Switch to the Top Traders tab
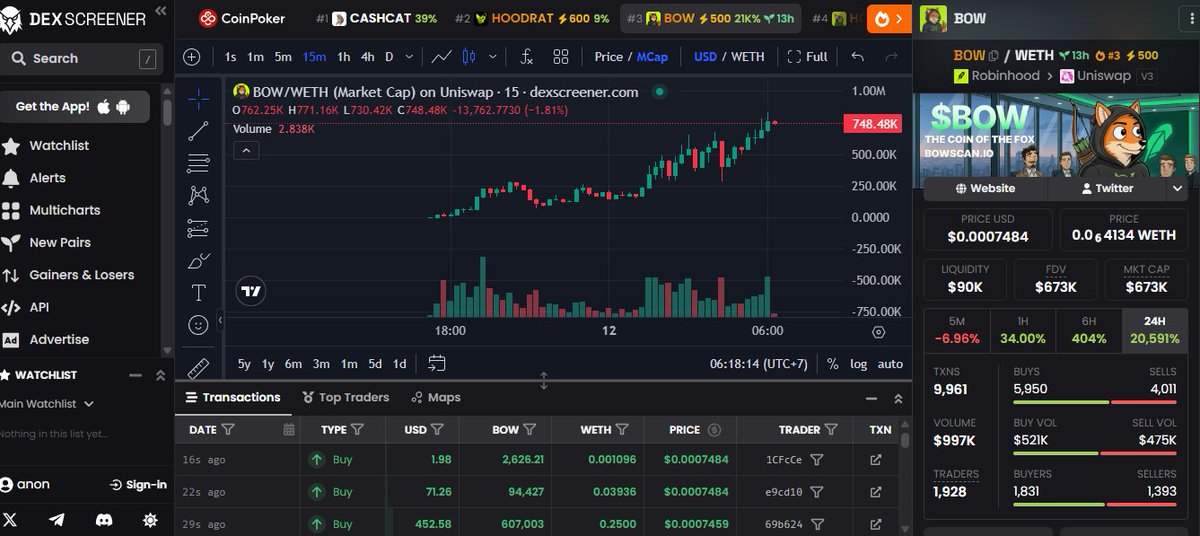 coord(346,397)
